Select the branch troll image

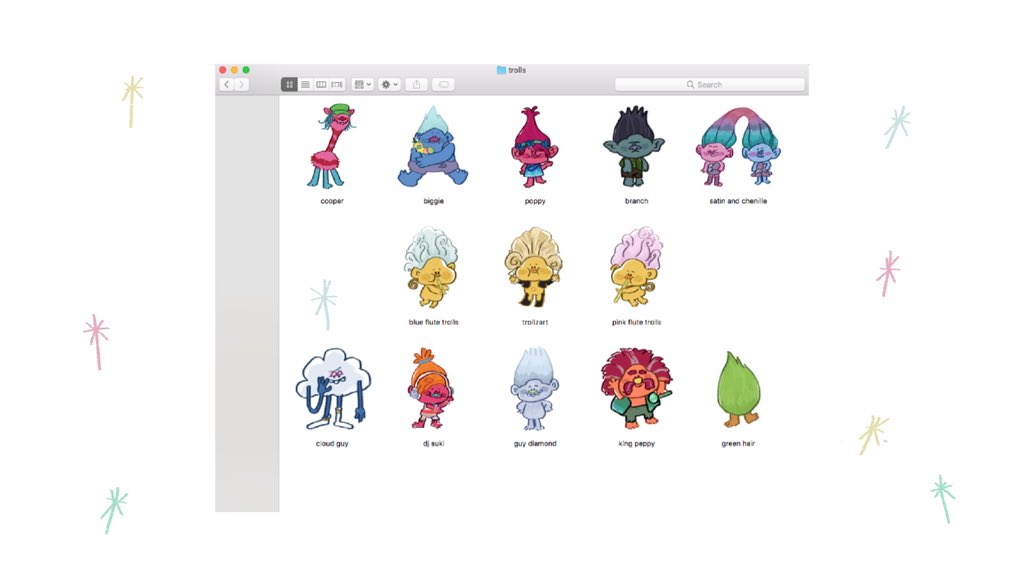(x=635, y=146)
